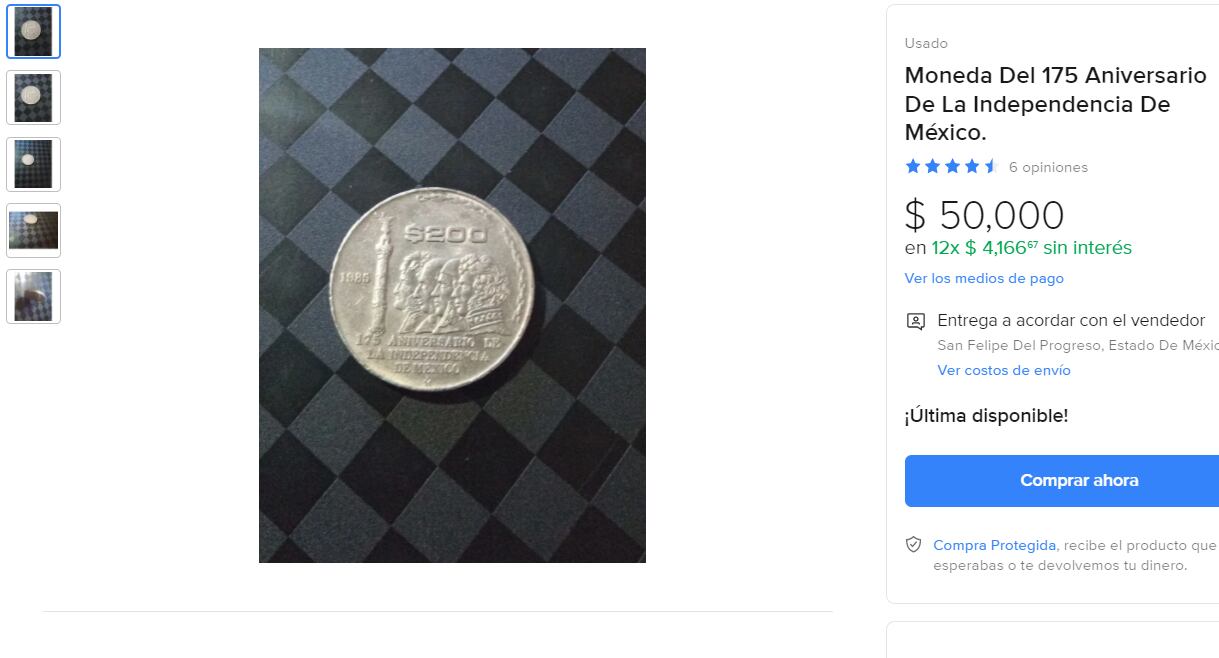Select the highlighted first coin thumbnail
This screenshot has width=1219, height=658.
[x=33, y=31]
